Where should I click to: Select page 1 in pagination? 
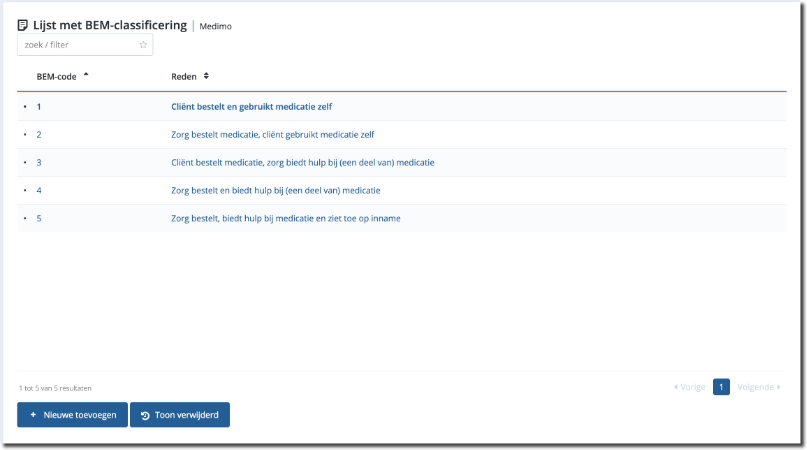(721, 387)
